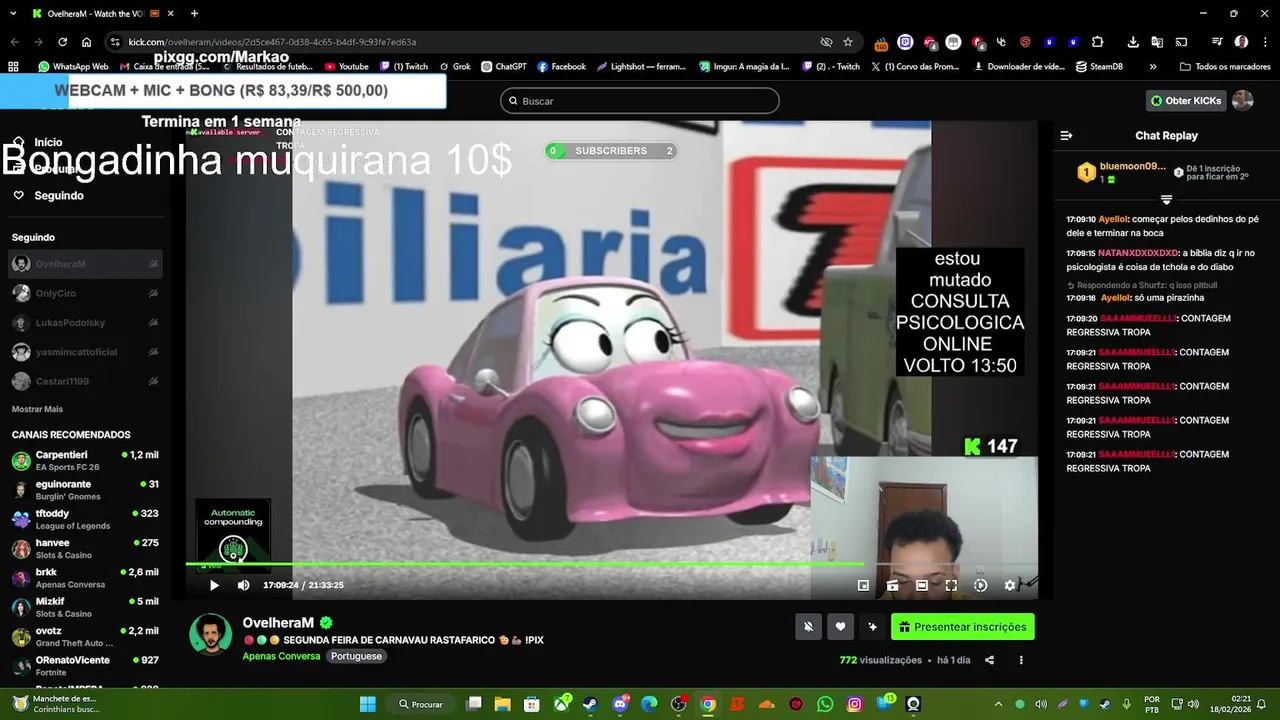Open Carpentieri recommended channel

tap(86, 460)
